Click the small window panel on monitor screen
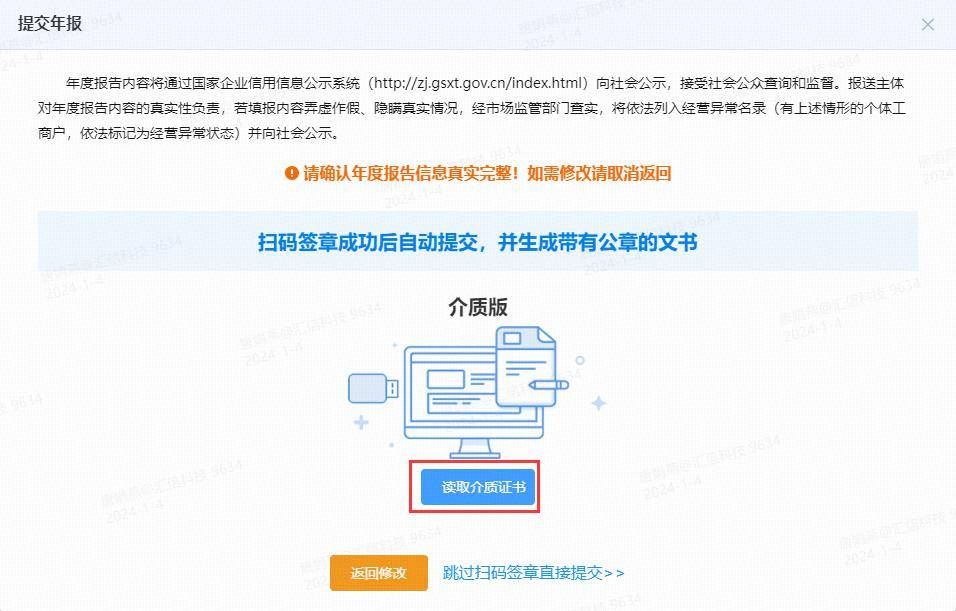This screenshot has width=956, height=611. 446,379
